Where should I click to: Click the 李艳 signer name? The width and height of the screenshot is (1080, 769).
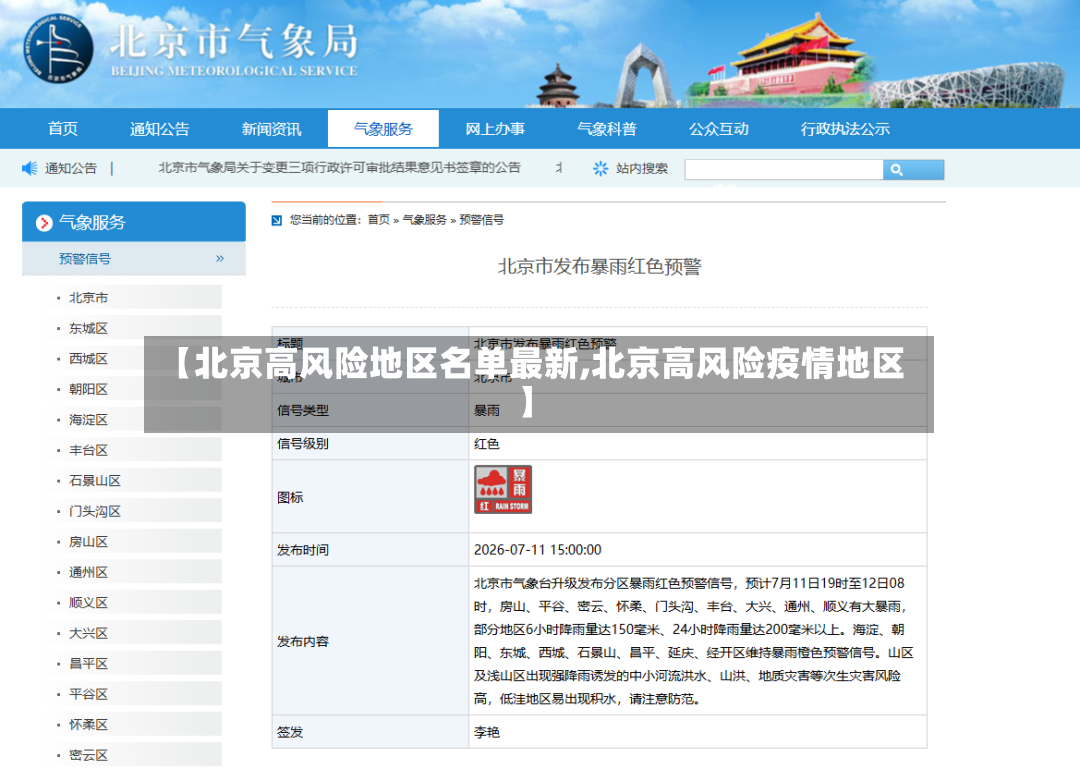(486, 732)
